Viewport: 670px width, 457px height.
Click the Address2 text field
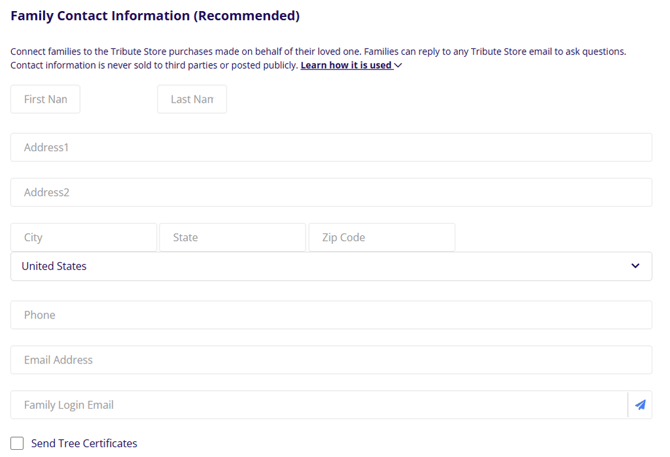point(331,192)
